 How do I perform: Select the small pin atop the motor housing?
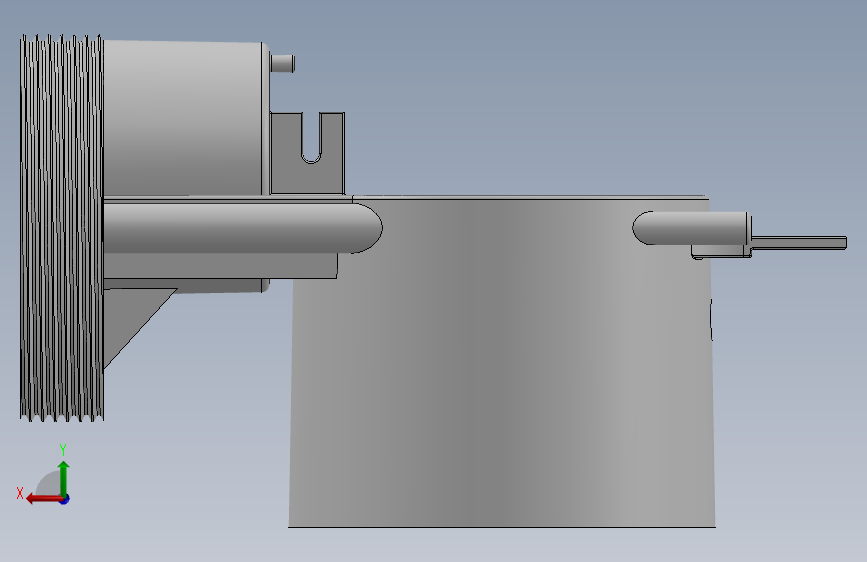[283, 63]
